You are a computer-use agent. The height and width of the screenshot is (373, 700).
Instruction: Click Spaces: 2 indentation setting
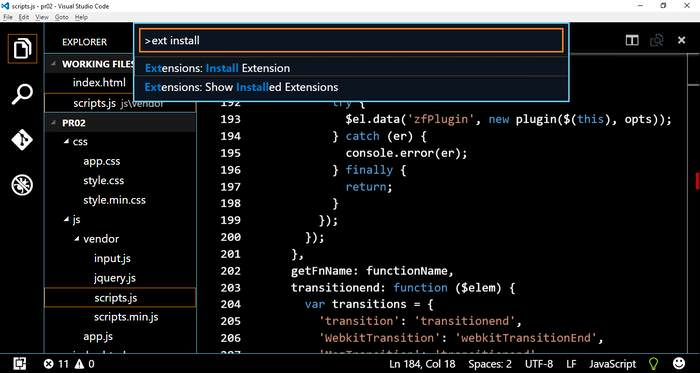pyautogui.click(x=490, y=364)
